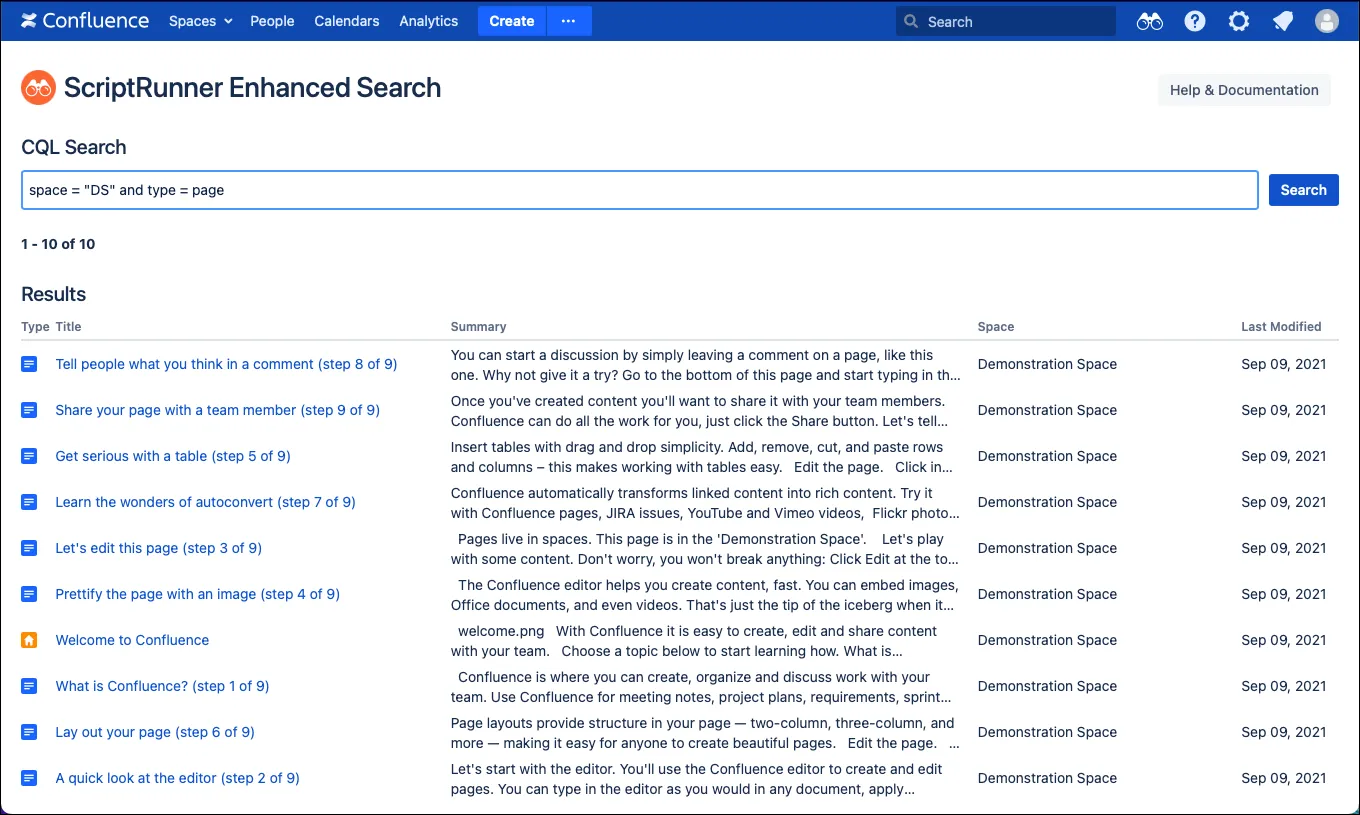Click page icon beside 'Prettify the page'
1360x815 pixels.
[29, 594]
